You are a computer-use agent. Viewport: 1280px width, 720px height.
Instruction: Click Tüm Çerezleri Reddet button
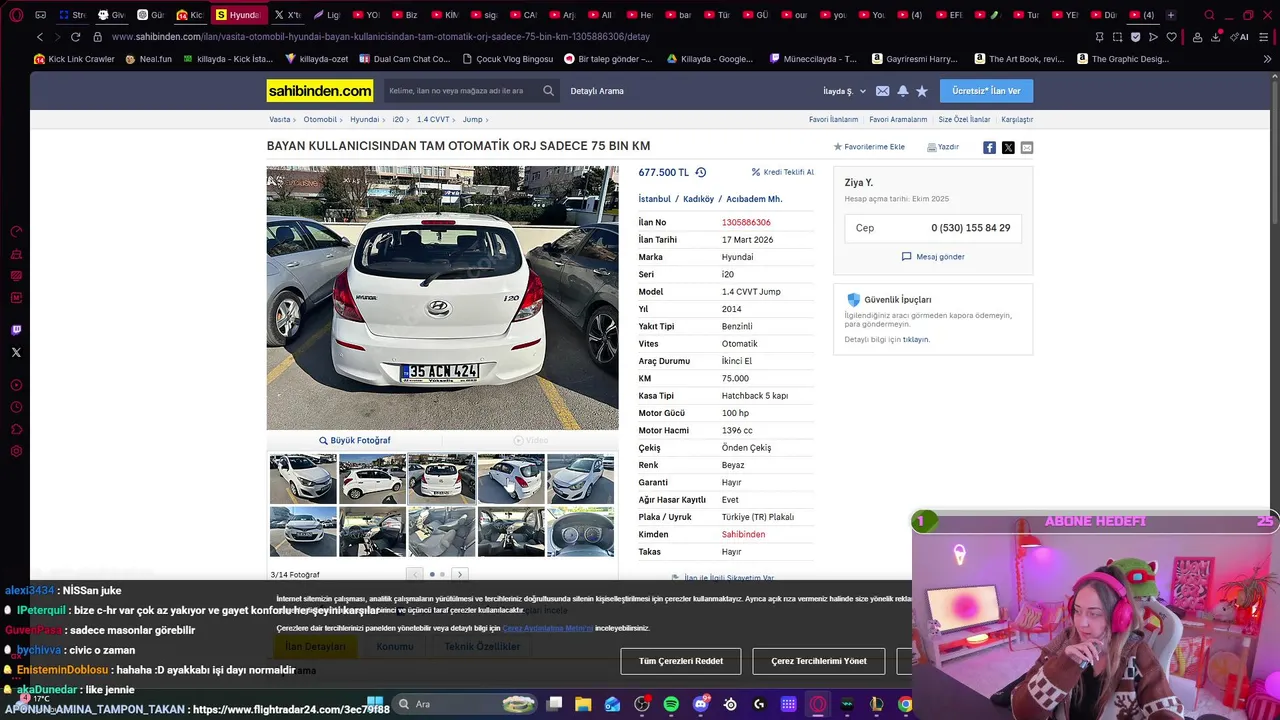(681, 661)
